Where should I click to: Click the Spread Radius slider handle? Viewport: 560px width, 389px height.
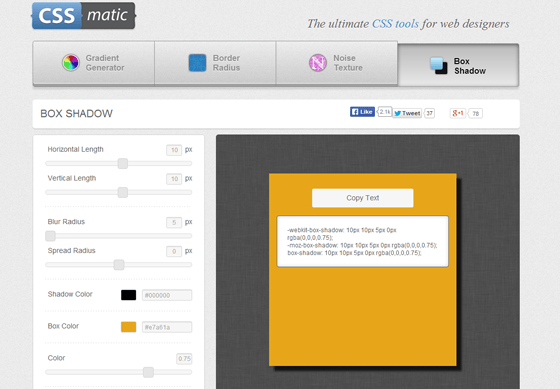119,265
